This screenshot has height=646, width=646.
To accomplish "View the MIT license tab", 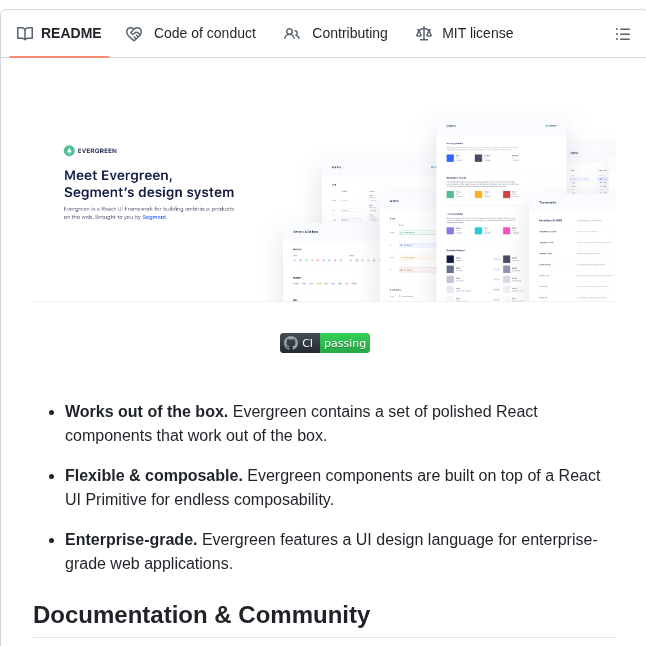I will tap(464, 33).
